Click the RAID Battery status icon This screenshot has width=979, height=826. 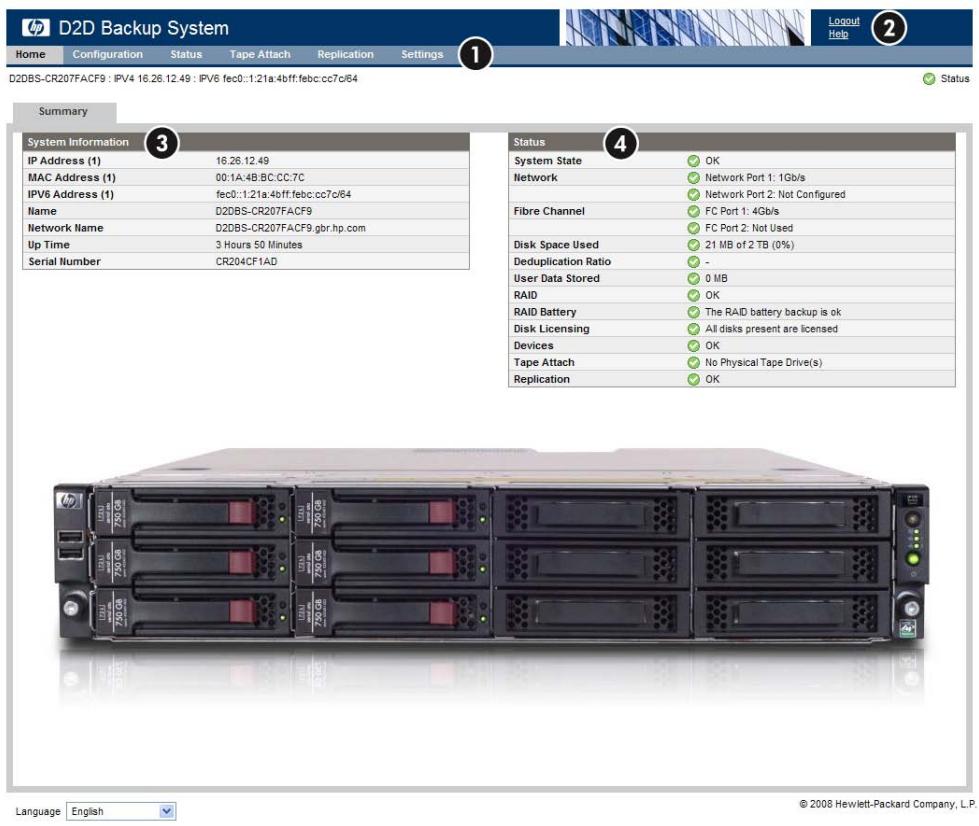click(693, 312)
